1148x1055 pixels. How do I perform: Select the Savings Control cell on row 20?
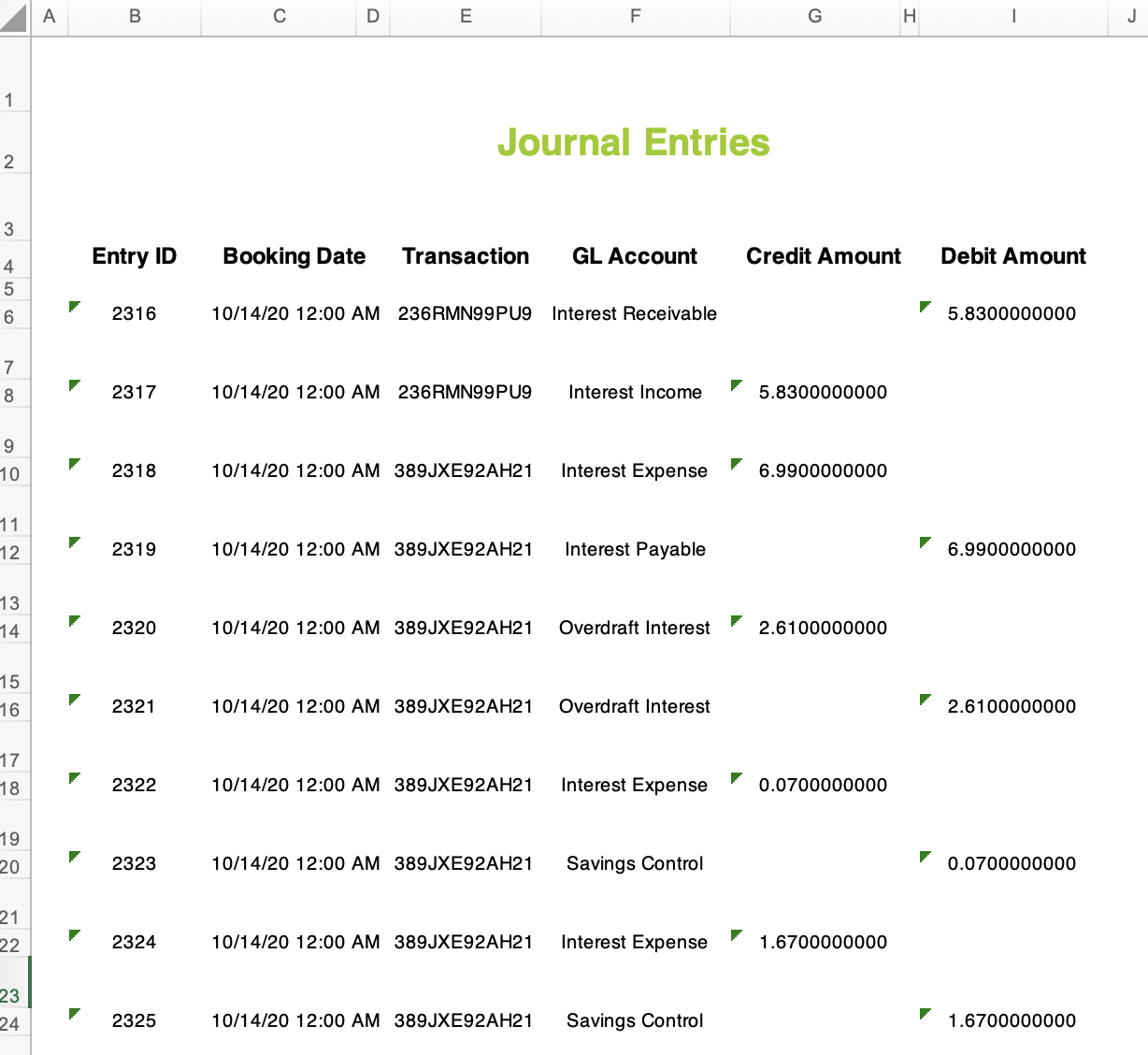pyautogui.click(x=635, y=863)
